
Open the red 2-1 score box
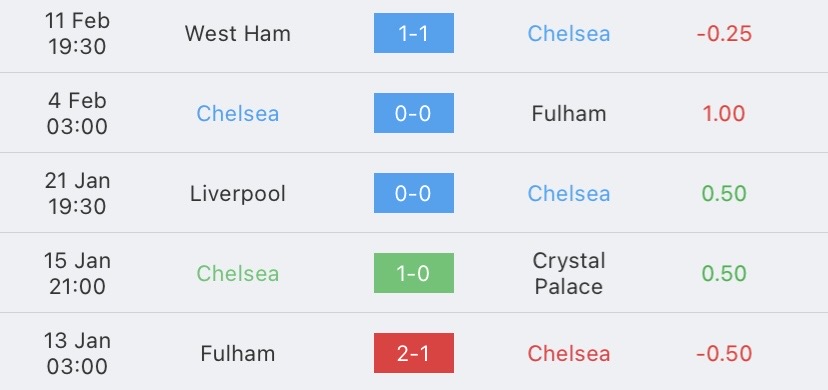[413, 353]
